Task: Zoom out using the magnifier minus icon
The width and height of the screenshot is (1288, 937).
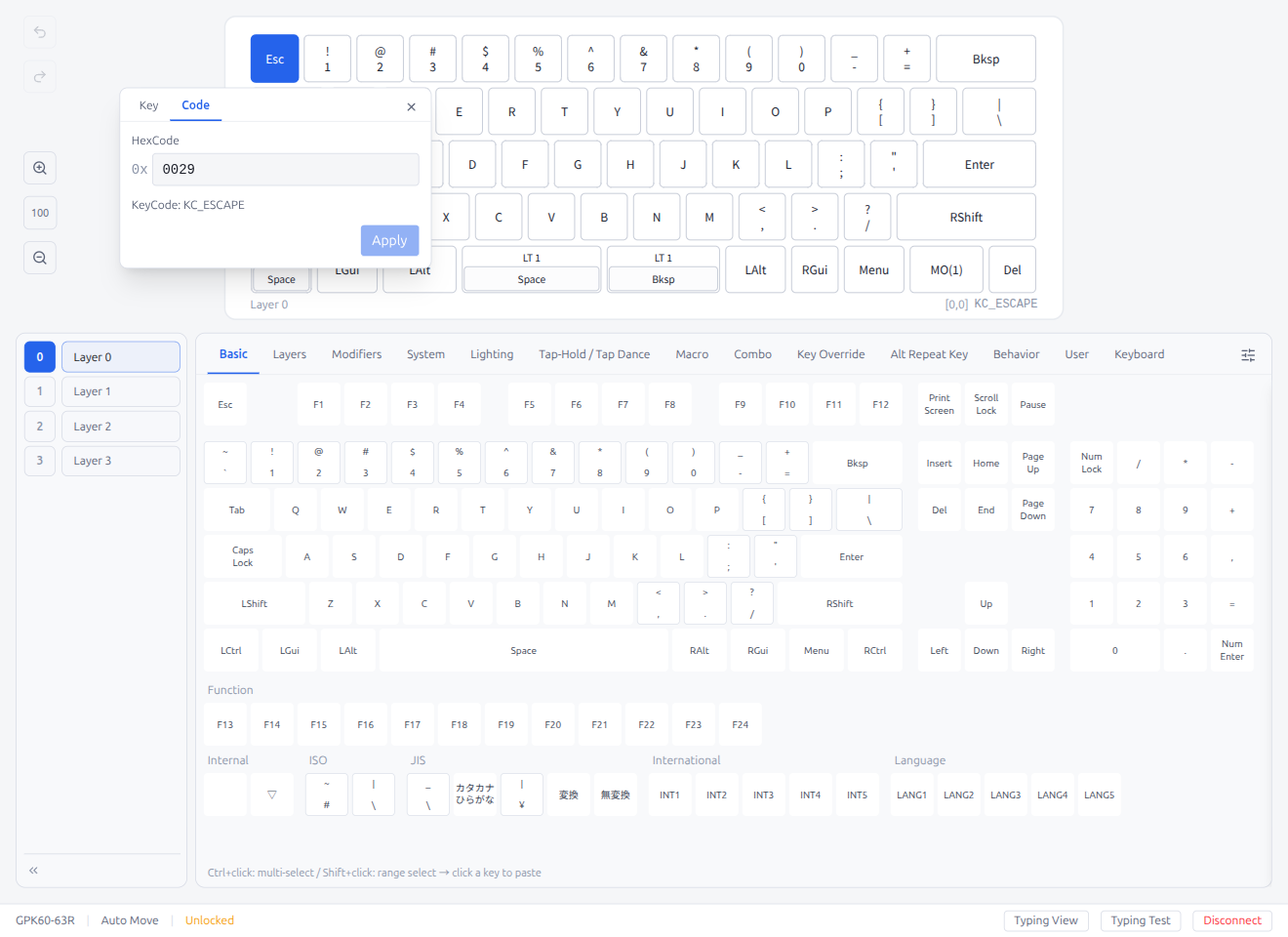Action: [39, 257]
